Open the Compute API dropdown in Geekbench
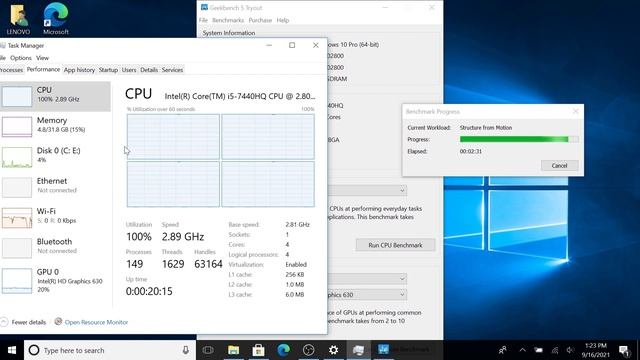 pyautogui.click(x=367, y=279)
